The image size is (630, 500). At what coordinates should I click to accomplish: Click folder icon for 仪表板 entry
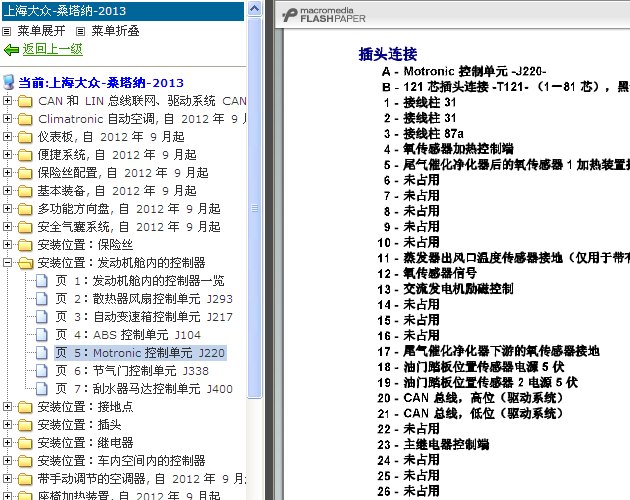[25, 137]
